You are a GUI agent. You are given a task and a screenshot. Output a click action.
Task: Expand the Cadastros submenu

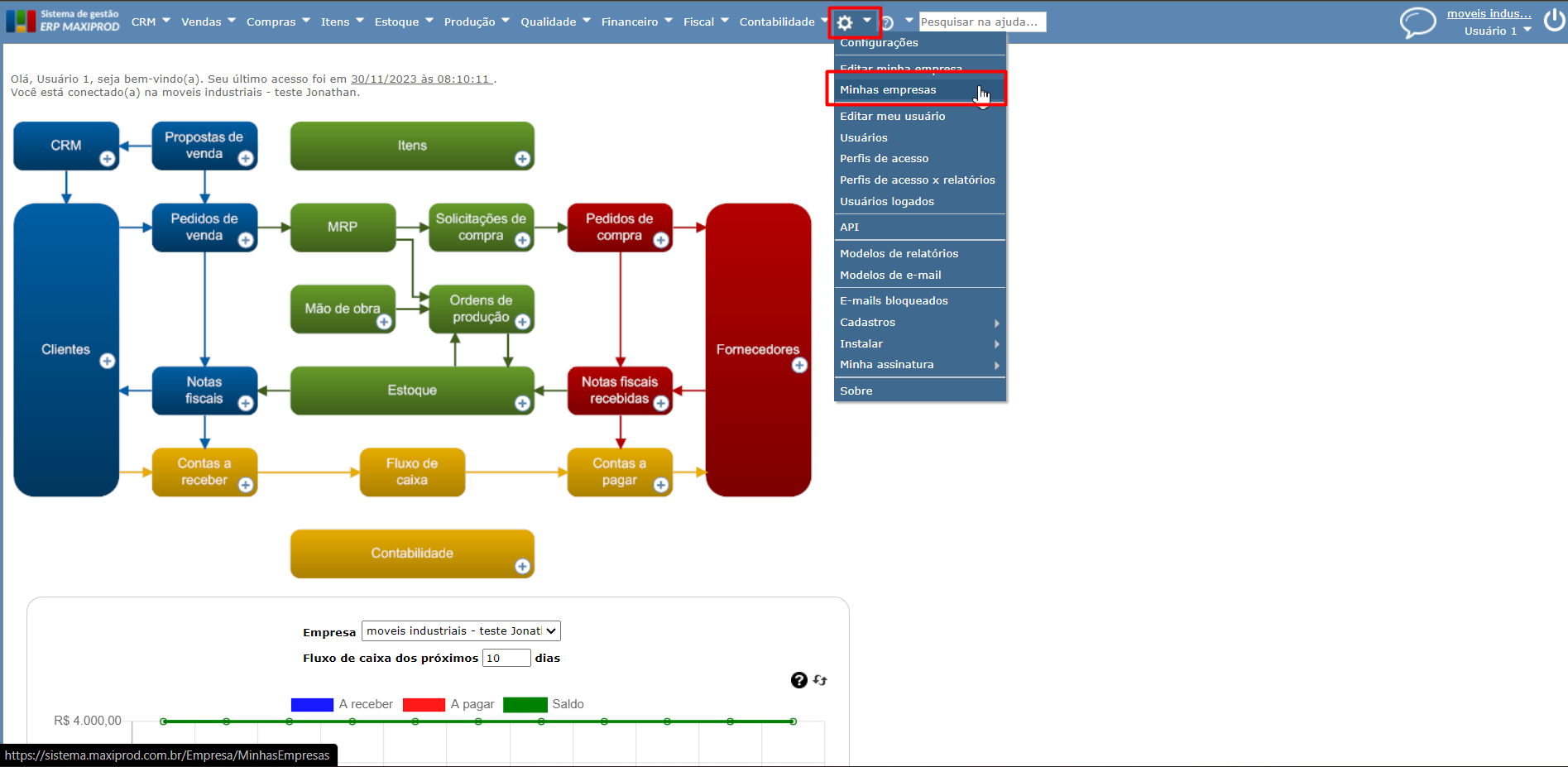[920, 323]
